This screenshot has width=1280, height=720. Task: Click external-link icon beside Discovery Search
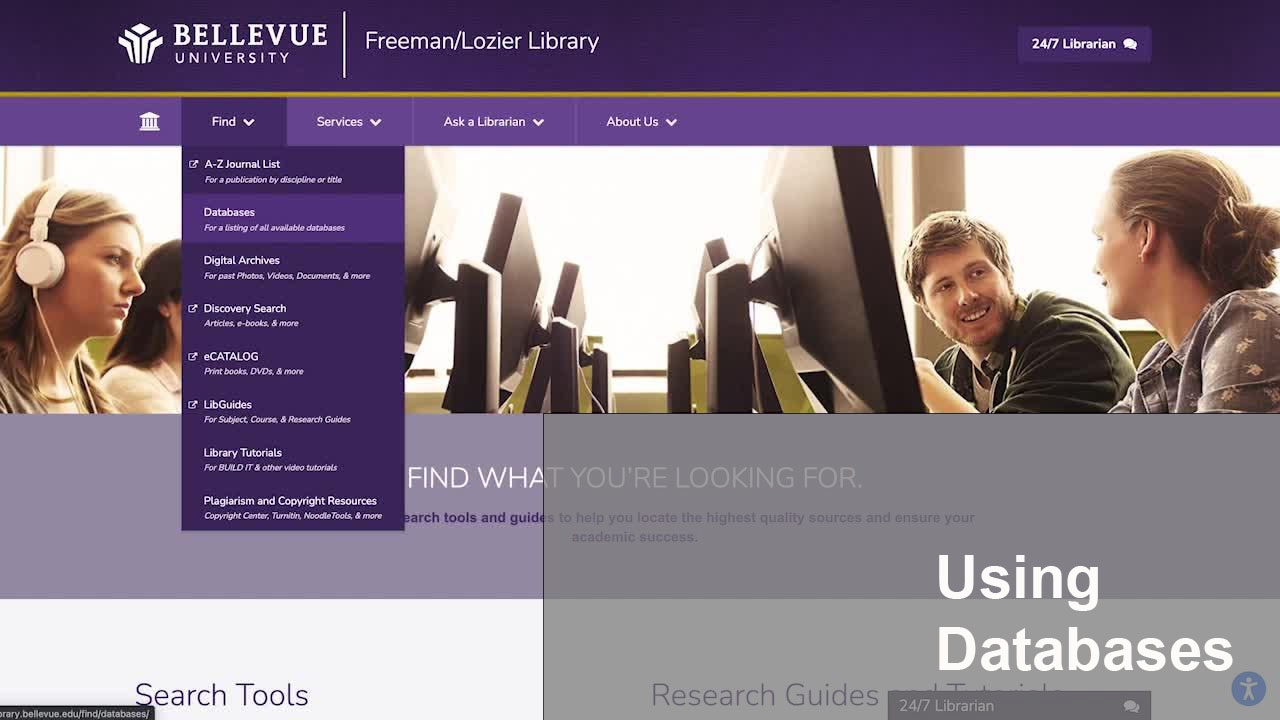194,308
